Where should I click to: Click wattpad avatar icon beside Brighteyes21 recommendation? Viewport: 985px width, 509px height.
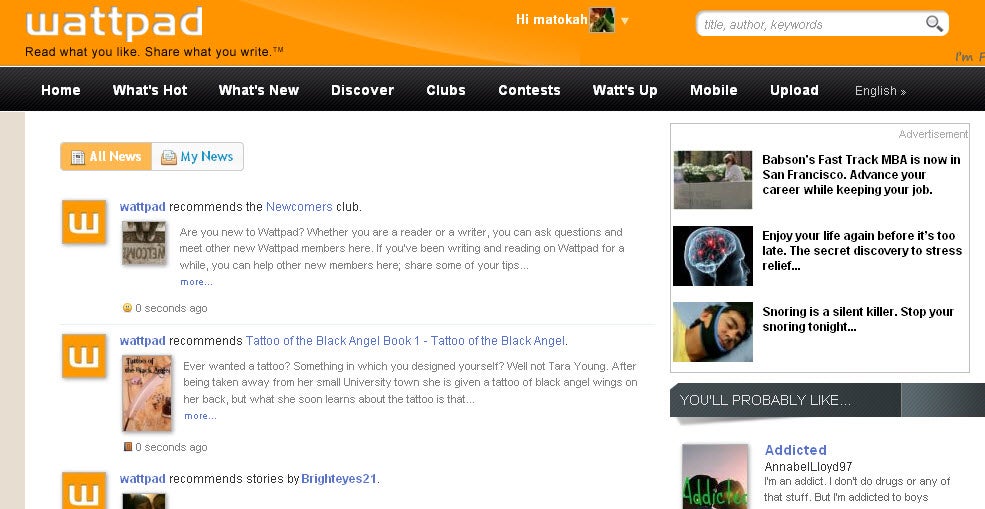tap(84, 491)
